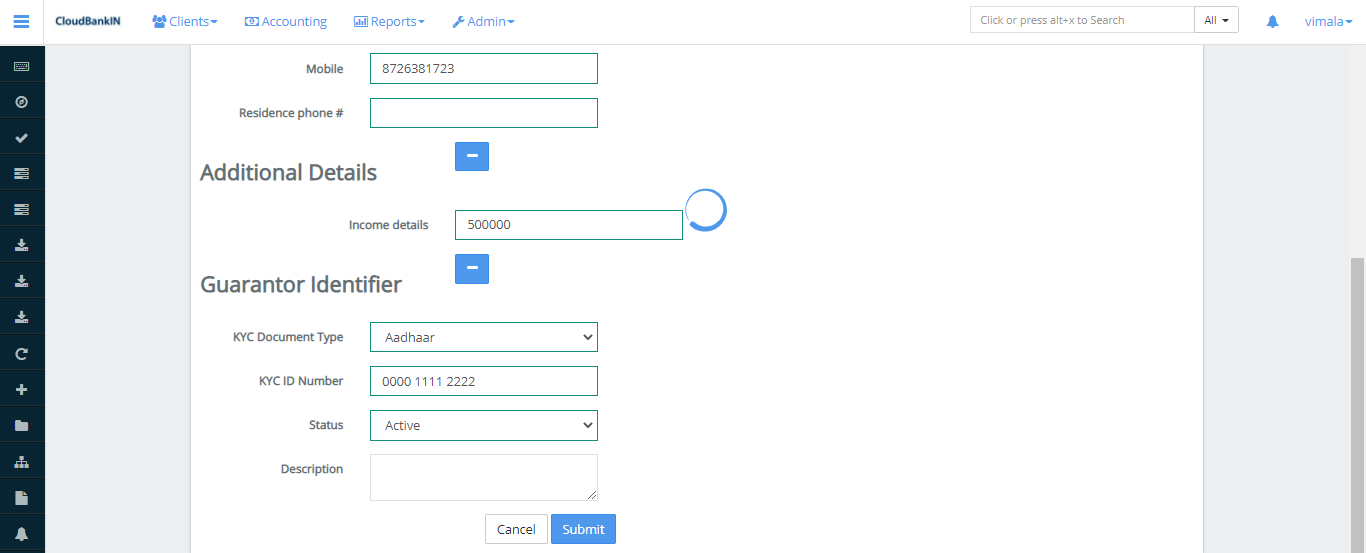
Task: Expand the Status dropdown showing Active
Action: [x=483, y=425]
